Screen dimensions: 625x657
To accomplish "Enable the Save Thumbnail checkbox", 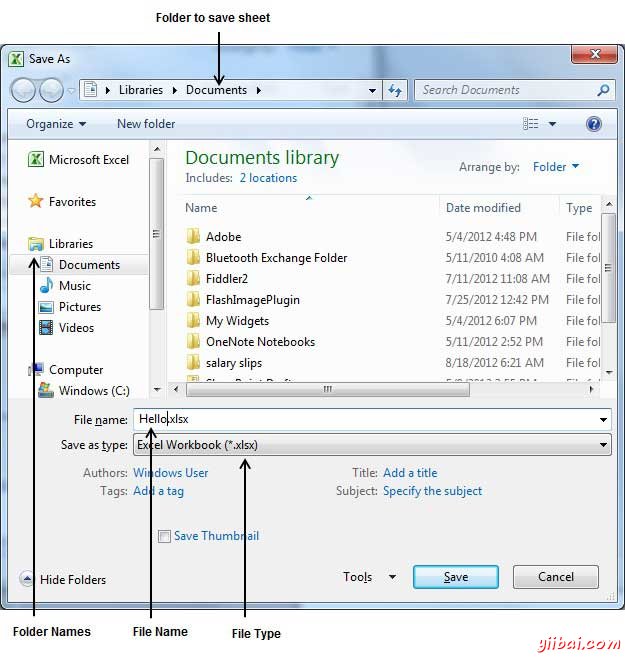I will point(164,537).
